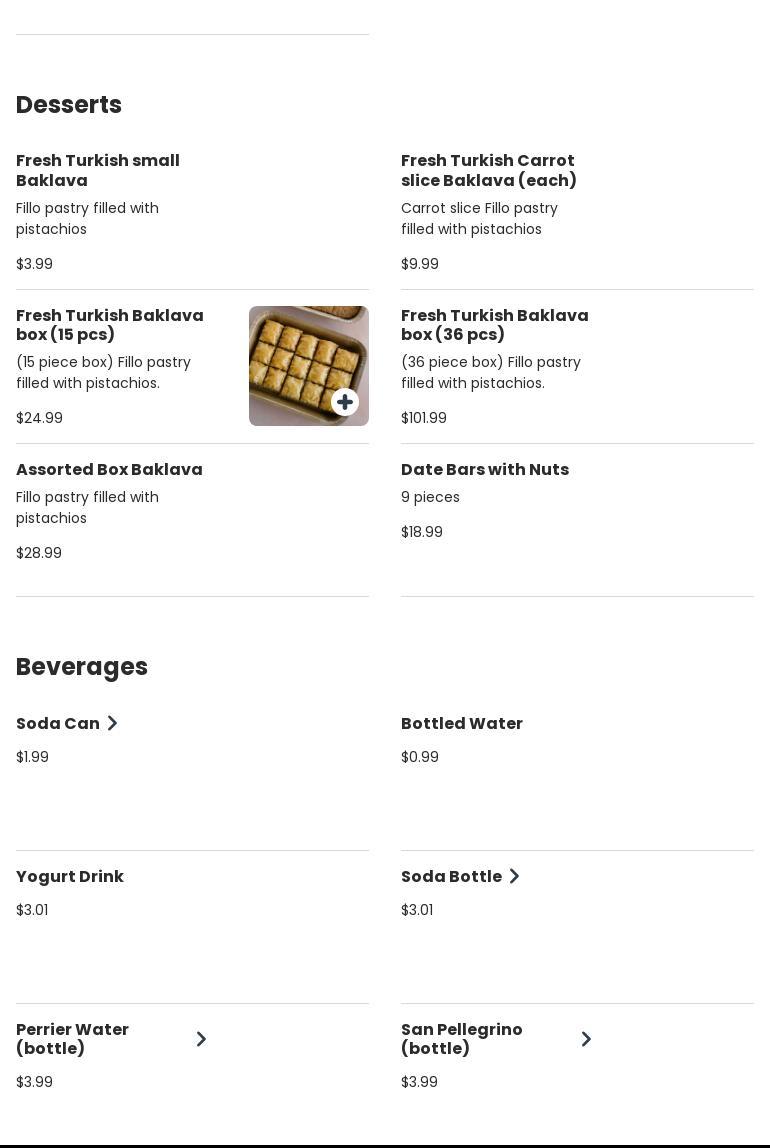Choose Fresh Turkish Baklava box (36 pcs)
This screenshot has width=770, height=1148.
[x=494, y=324]
